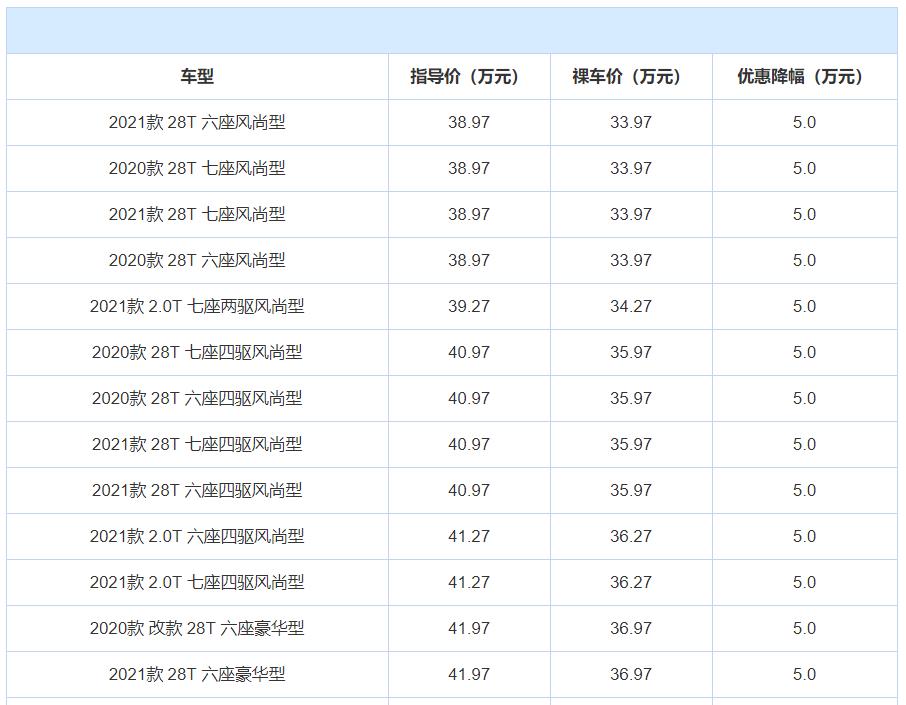Click discount 5.0 for 2021款 2.0T 七座四驱风尚型
Image resolution: width=906 pixels, height=705 pixels.
[x=804, y=582]
